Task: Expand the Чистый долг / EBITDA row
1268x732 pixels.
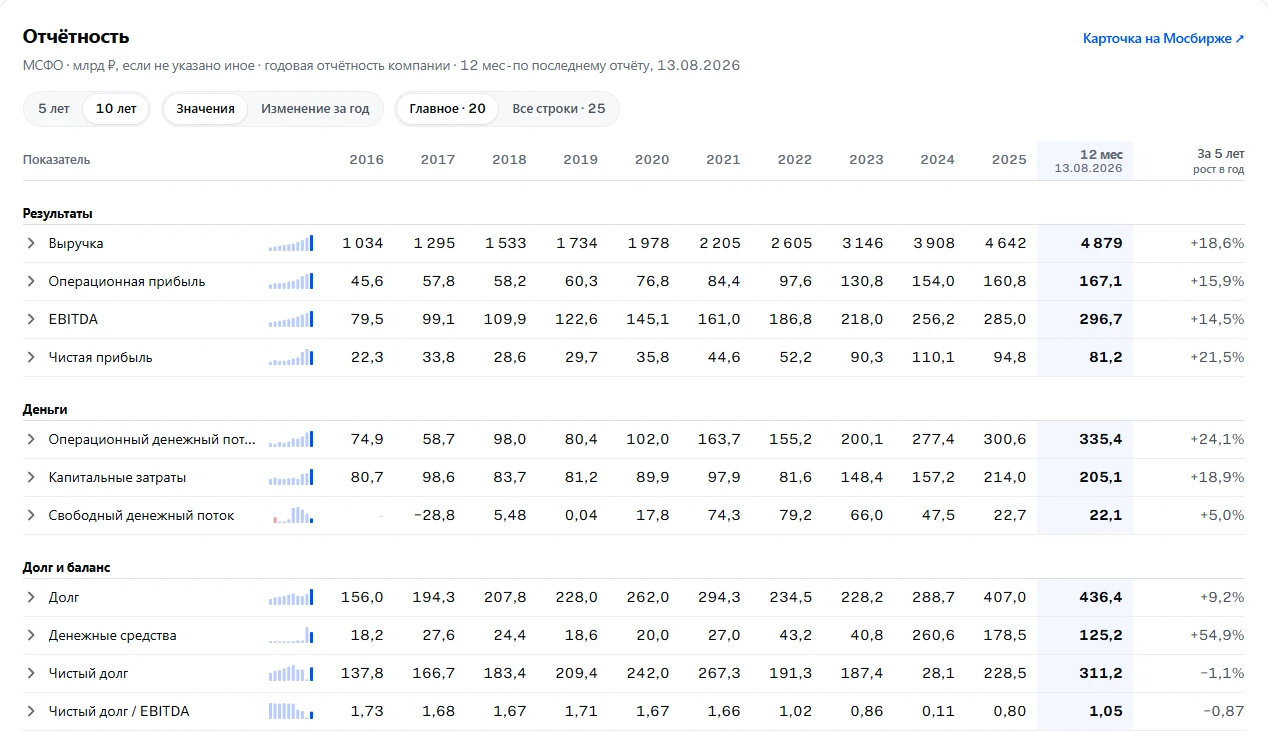Action: (x=31, y=711)
